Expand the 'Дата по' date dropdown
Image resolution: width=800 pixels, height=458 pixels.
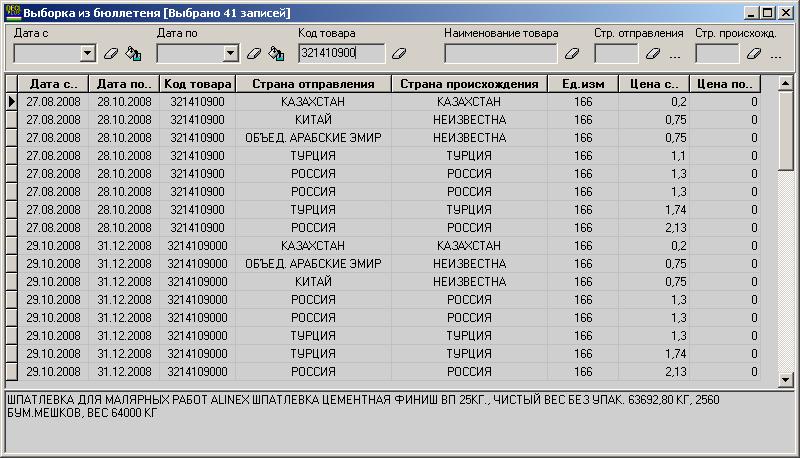[231, 53]
